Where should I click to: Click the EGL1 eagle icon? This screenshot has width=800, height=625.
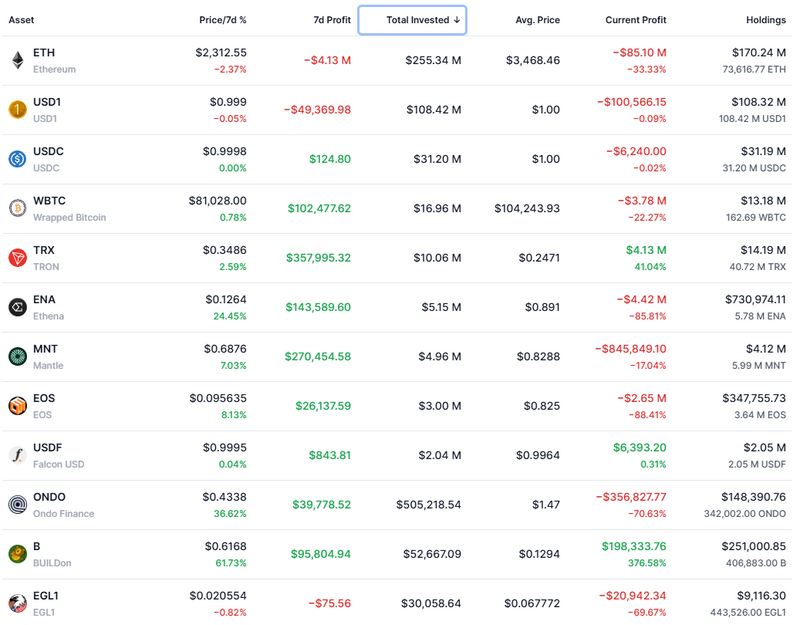pyautogui.click(x=18, y=604)
